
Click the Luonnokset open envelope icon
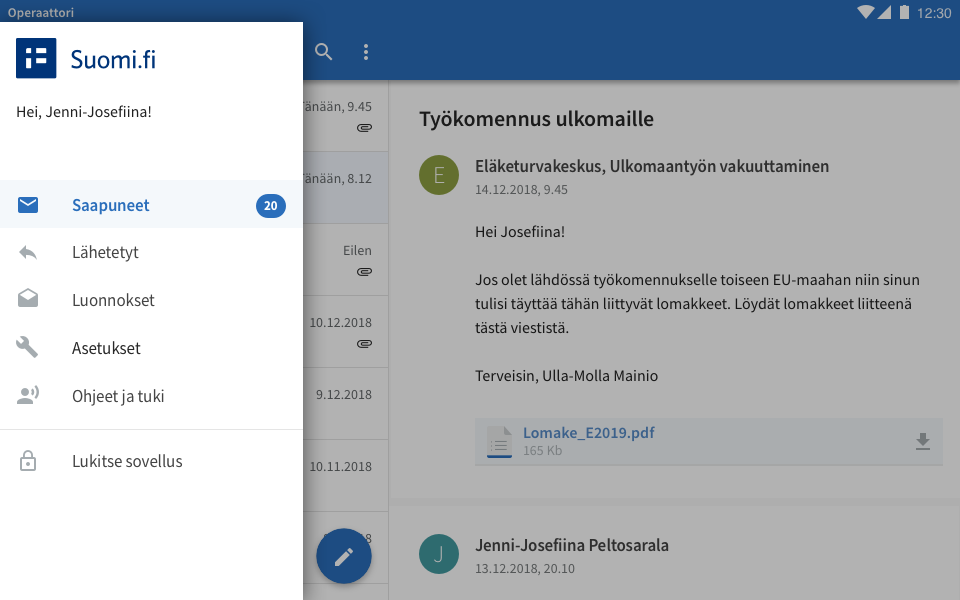[28, 298]
